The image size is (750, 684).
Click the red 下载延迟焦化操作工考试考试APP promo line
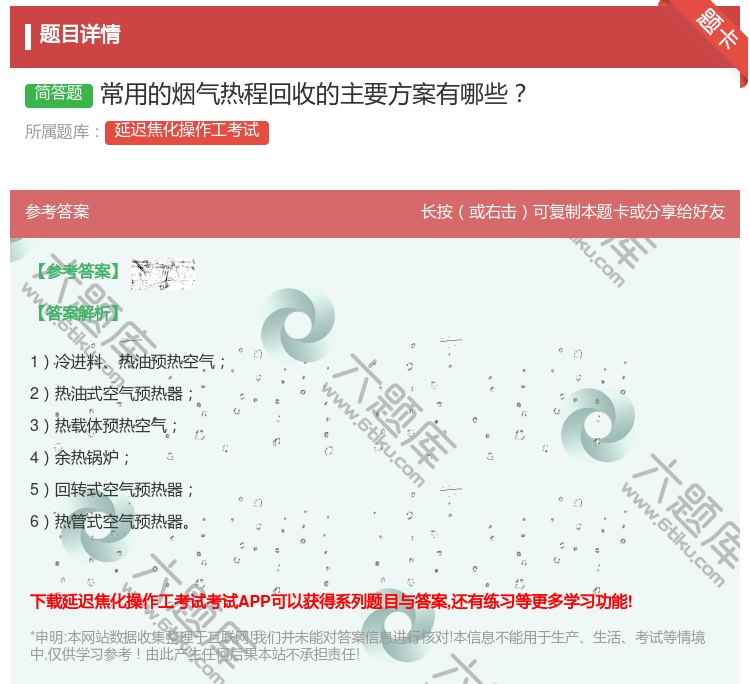[331, 601]
